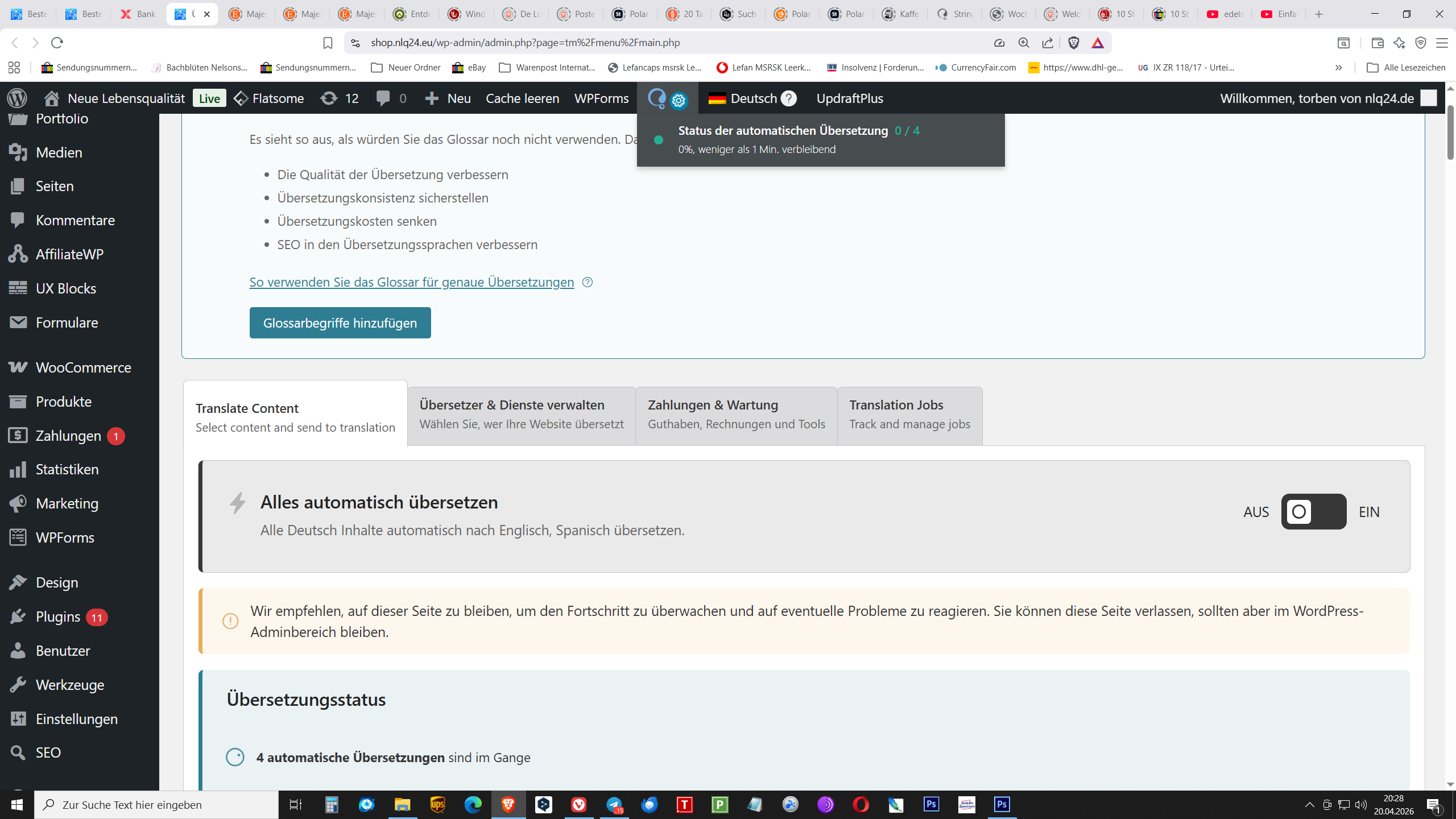1456x819 pixels.
Task: Click the Windows taskbar search field
Action: coord(156,804)
